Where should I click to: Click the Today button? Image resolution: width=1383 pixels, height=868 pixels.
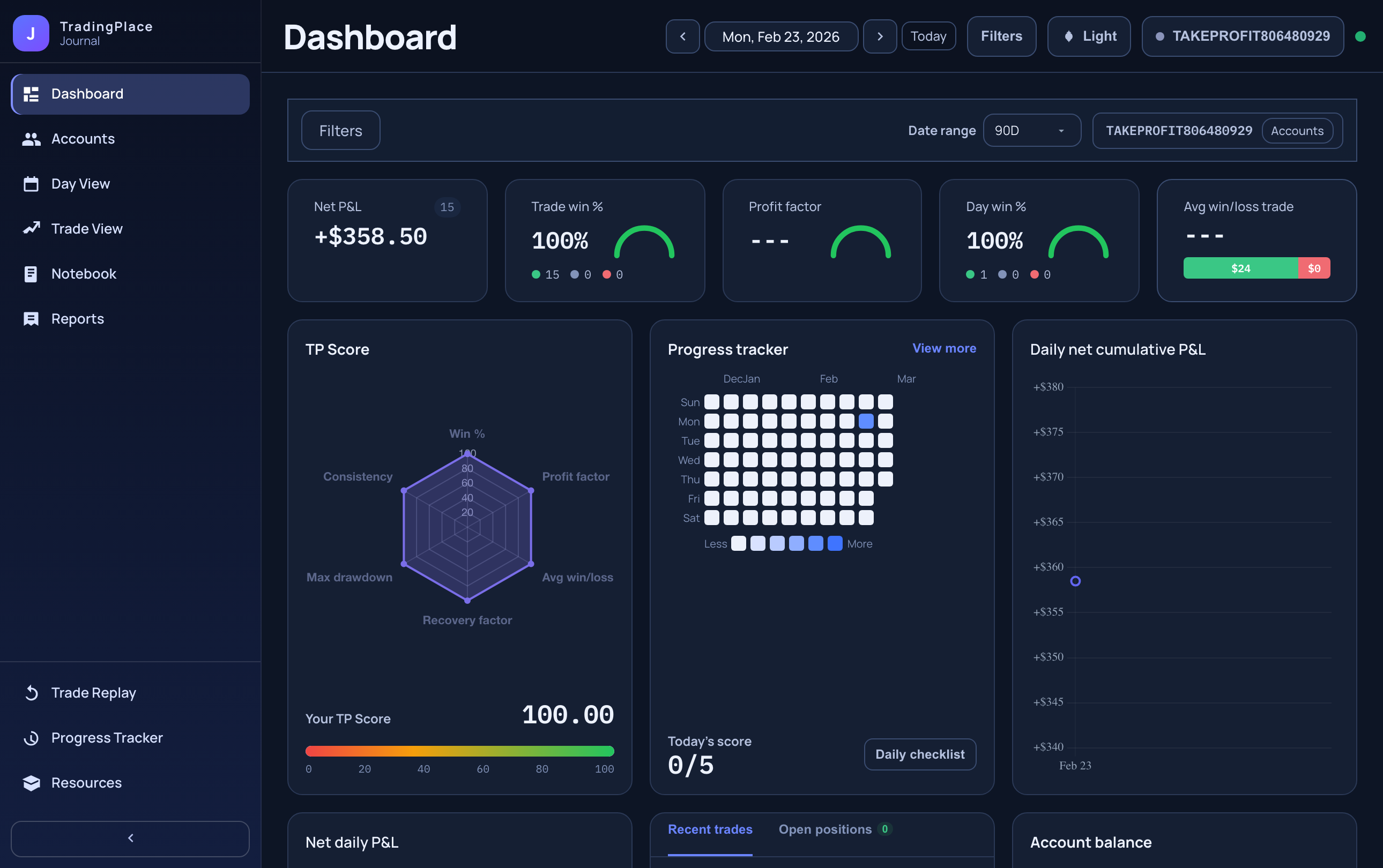[928, 36]
